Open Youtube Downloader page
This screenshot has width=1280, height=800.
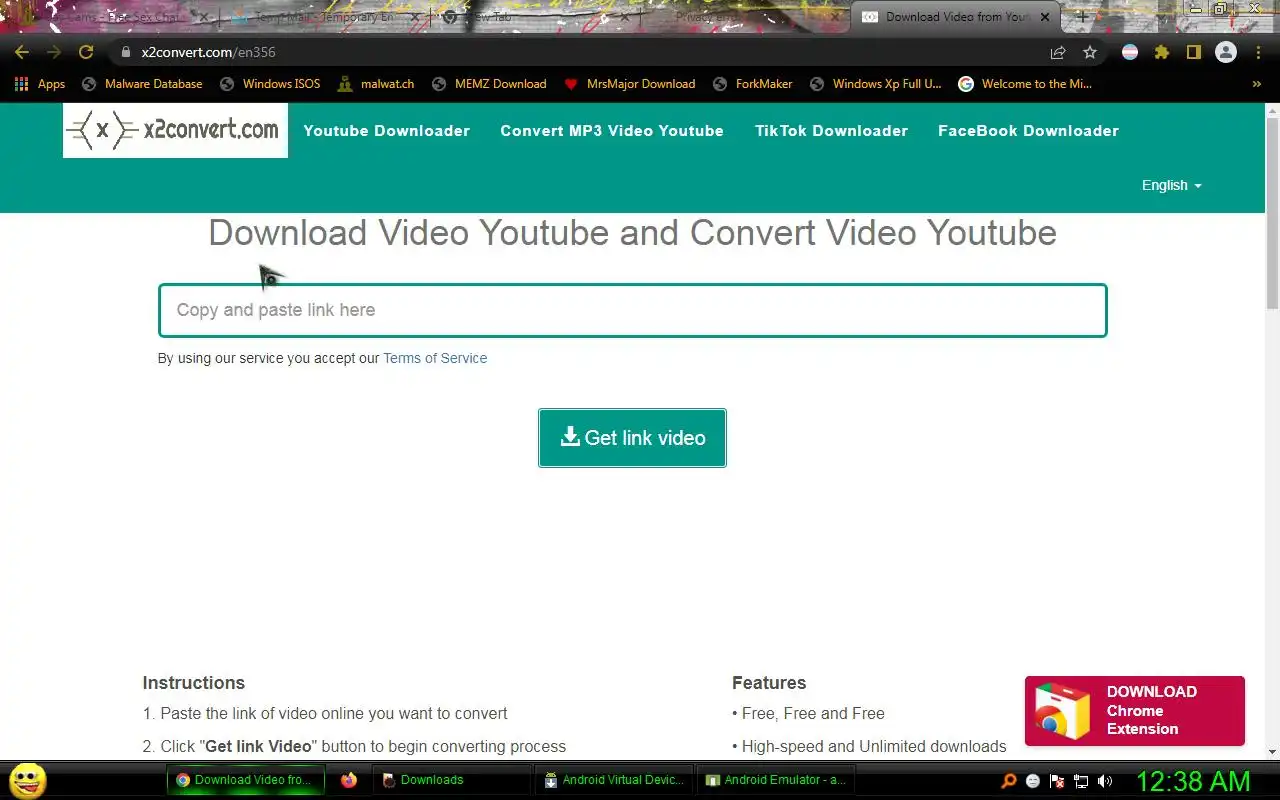(386, 131)
